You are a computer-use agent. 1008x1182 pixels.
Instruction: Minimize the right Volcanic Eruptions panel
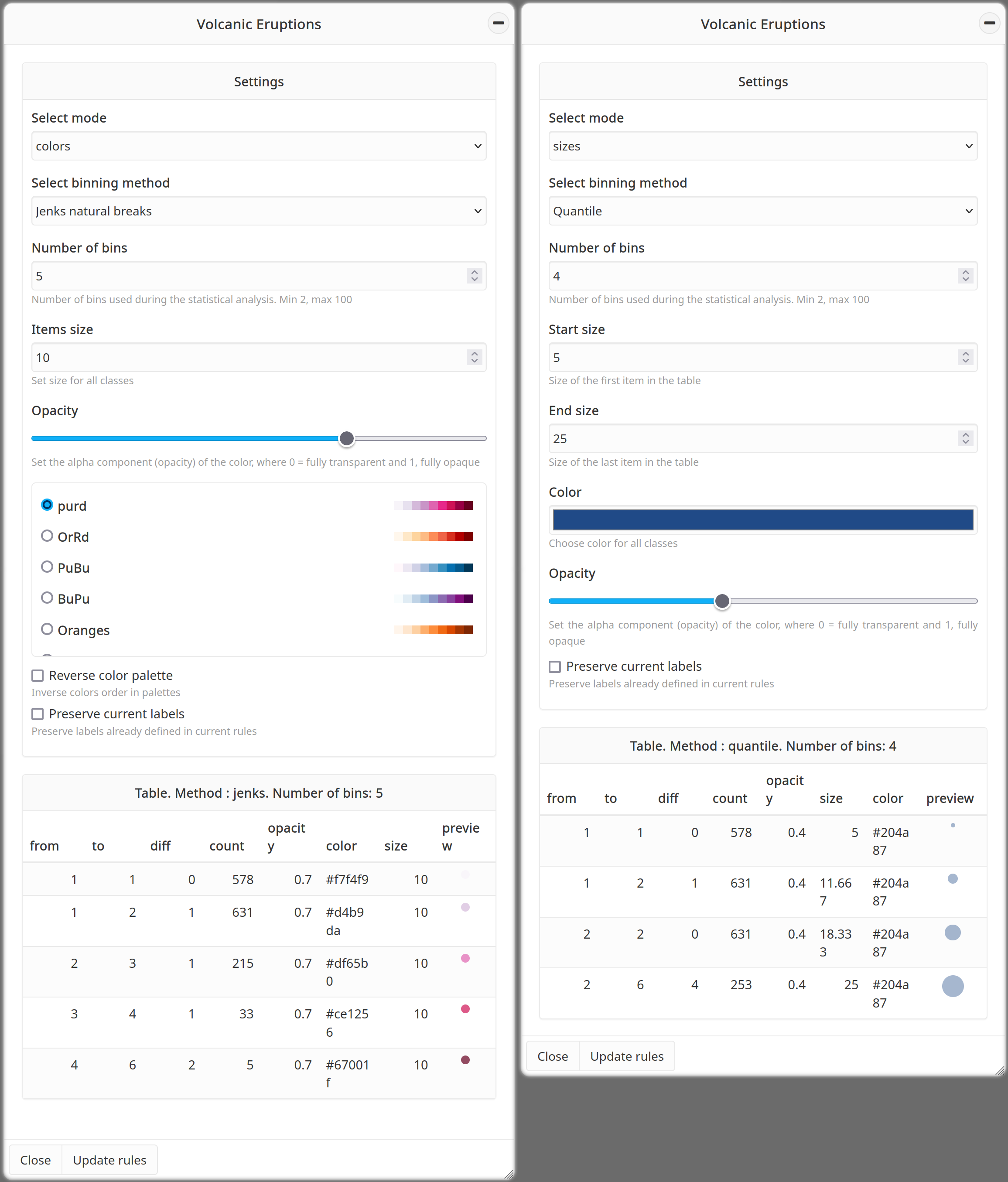point(989,24)
